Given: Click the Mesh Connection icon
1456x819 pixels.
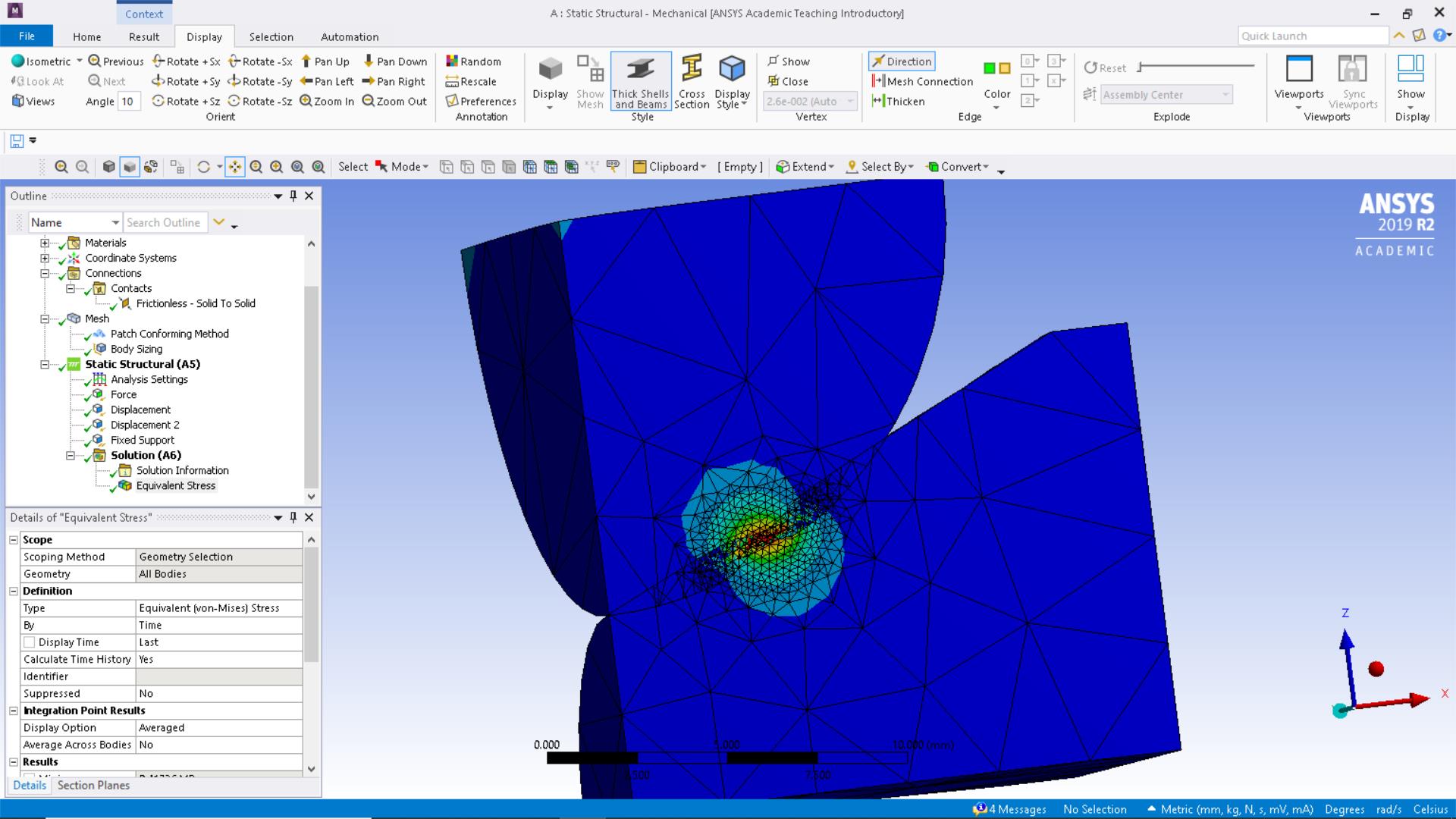Looking at the screenshot, I should 878,81.
